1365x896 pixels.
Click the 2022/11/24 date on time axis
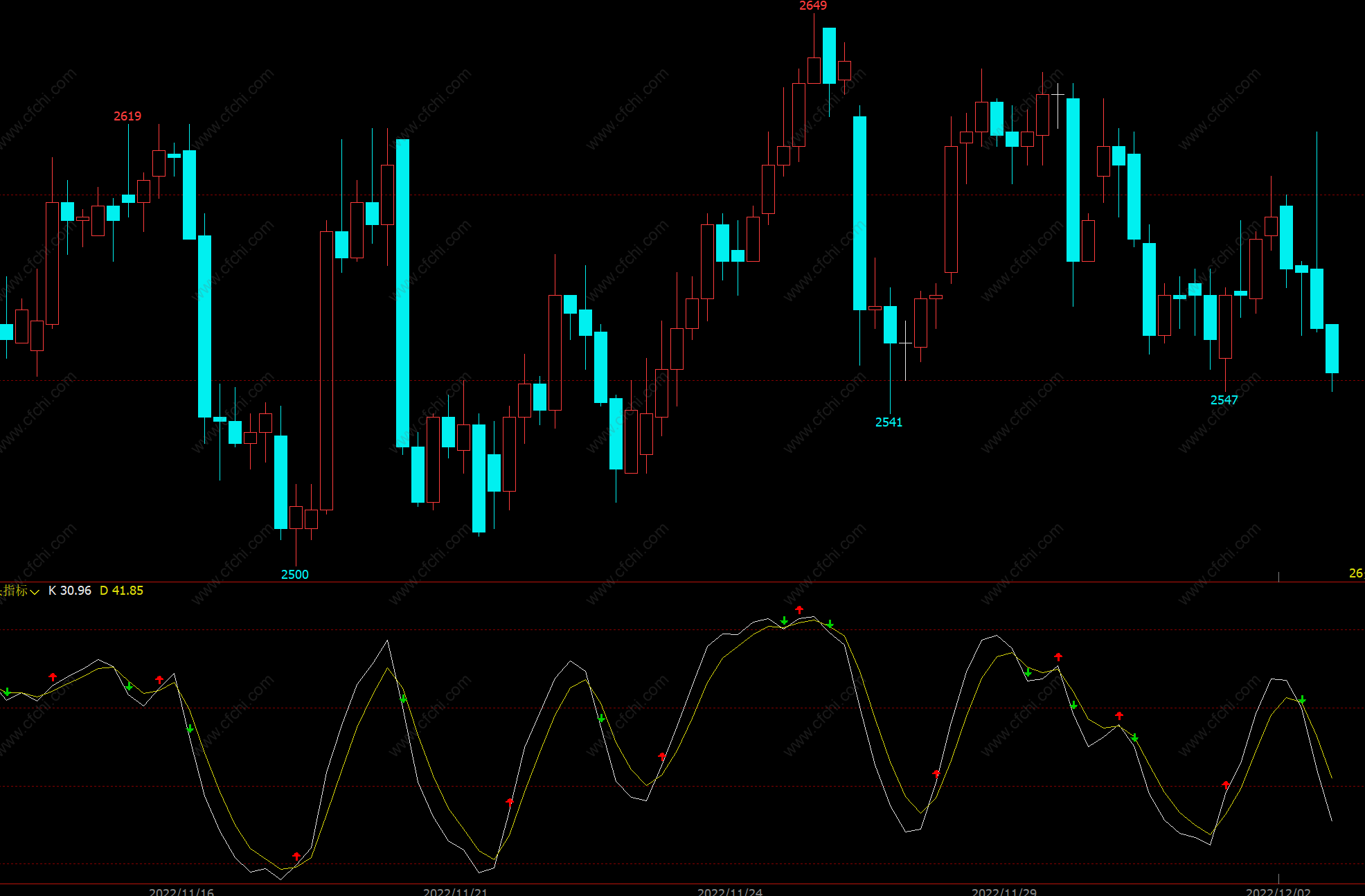coord(730,891)
